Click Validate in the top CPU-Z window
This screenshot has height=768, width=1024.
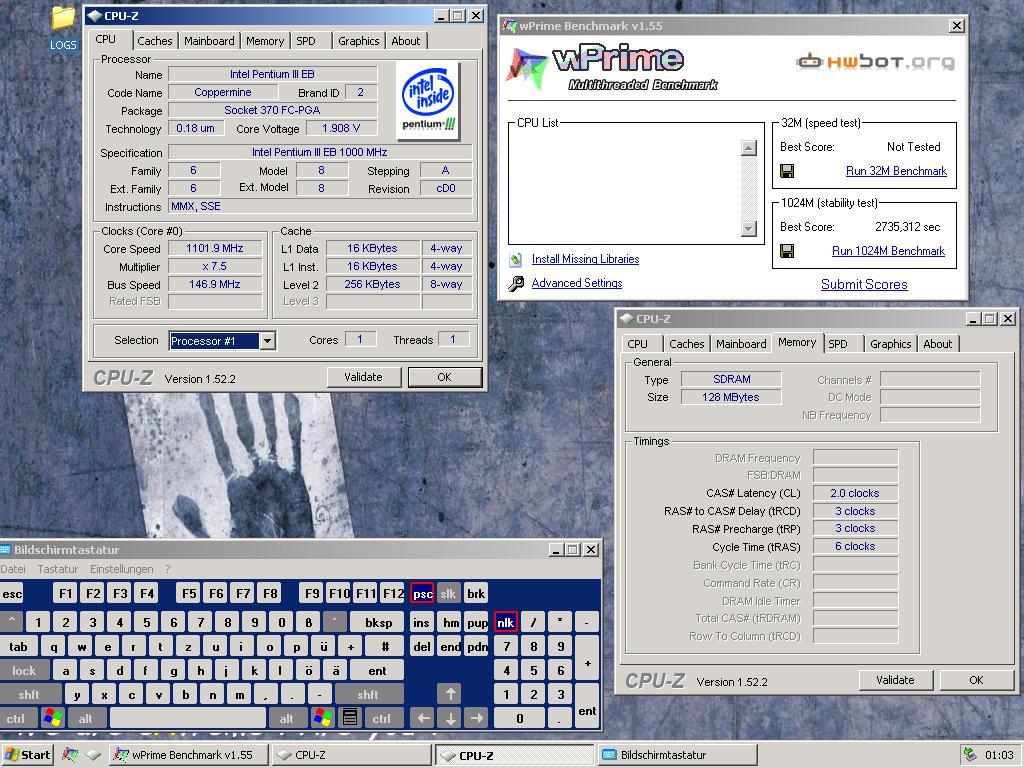point(363,377)
